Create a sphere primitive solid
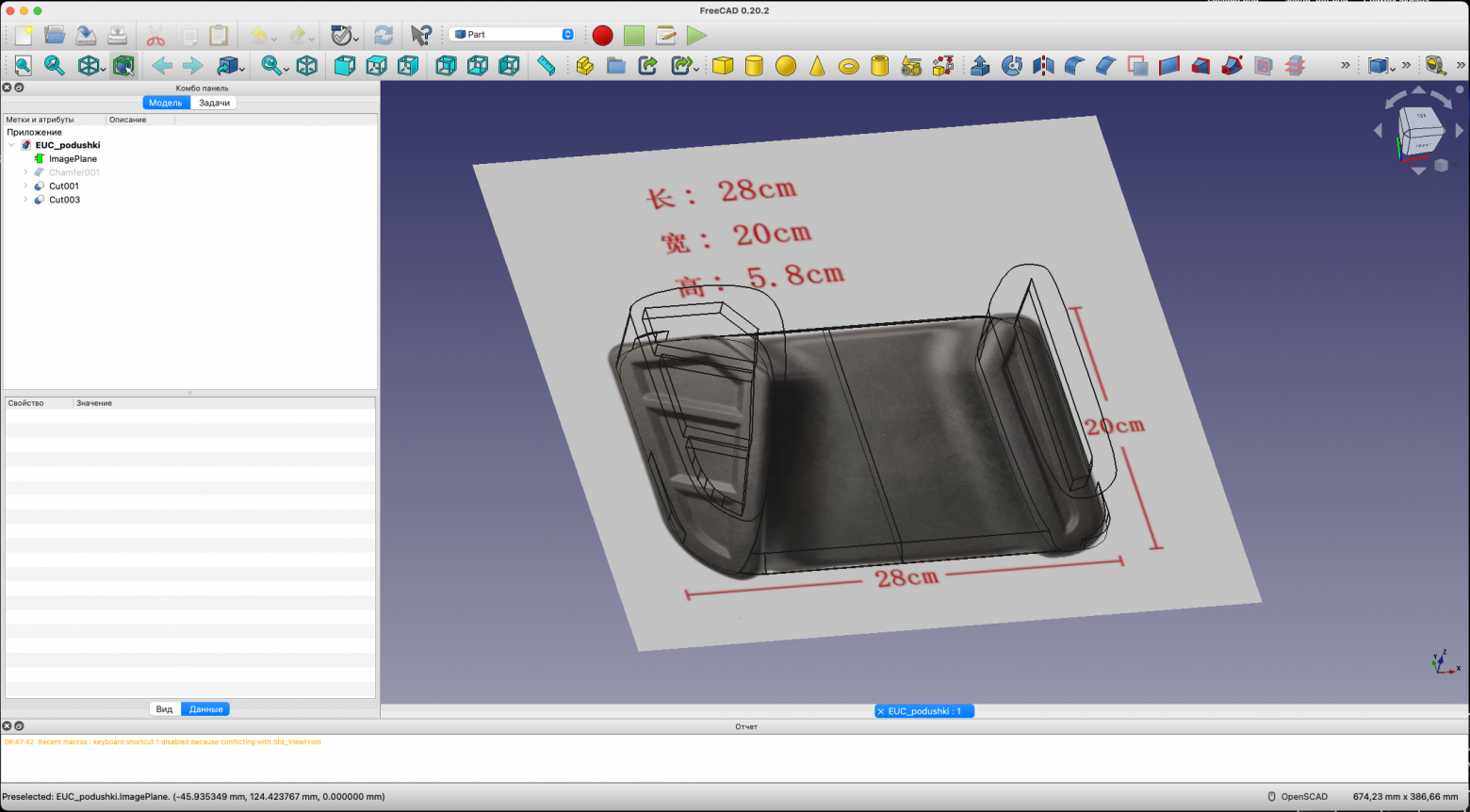 tap(786, 65)
